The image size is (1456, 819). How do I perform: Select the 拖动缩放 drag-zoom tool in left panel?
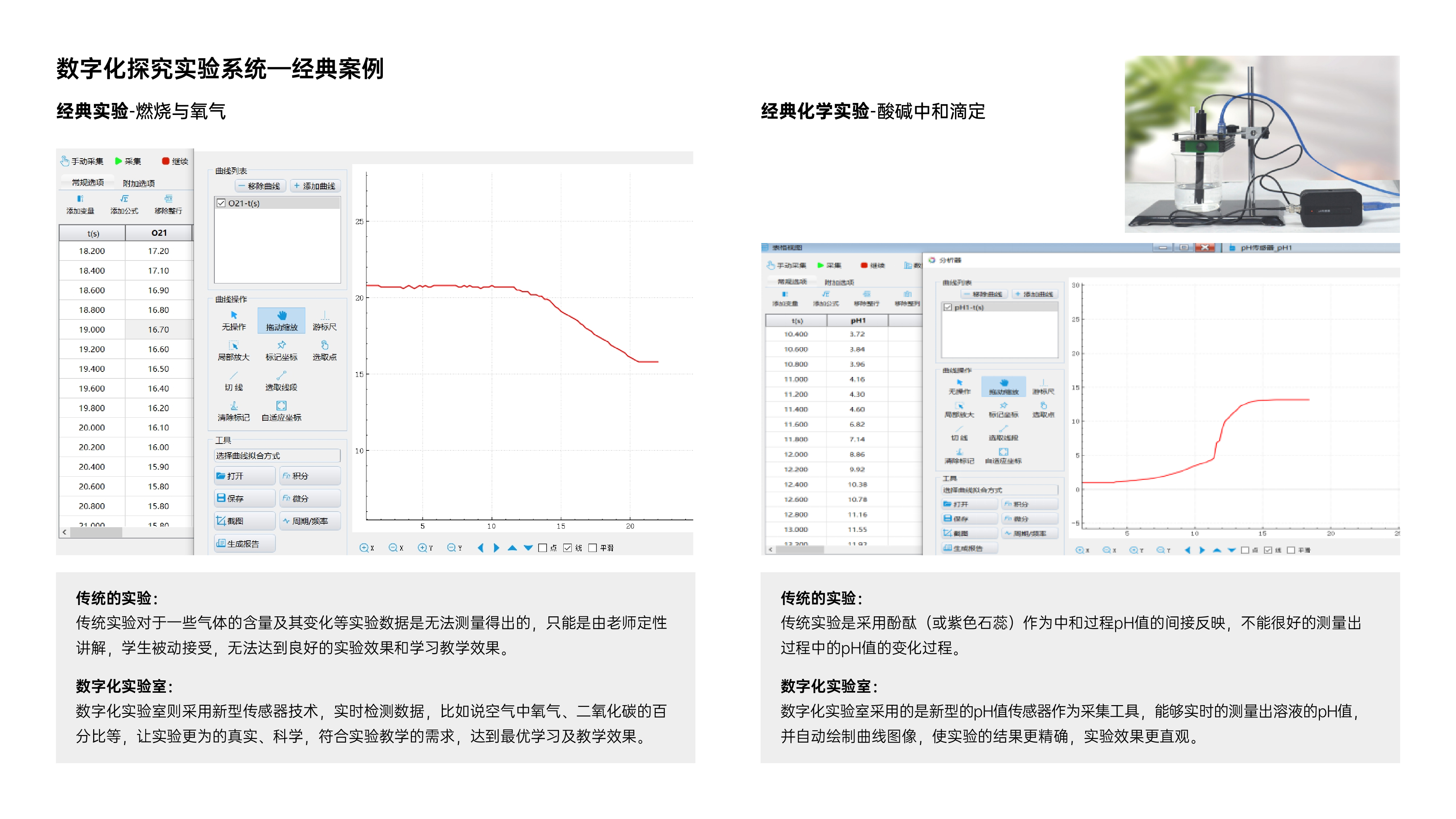pos(281,320)
